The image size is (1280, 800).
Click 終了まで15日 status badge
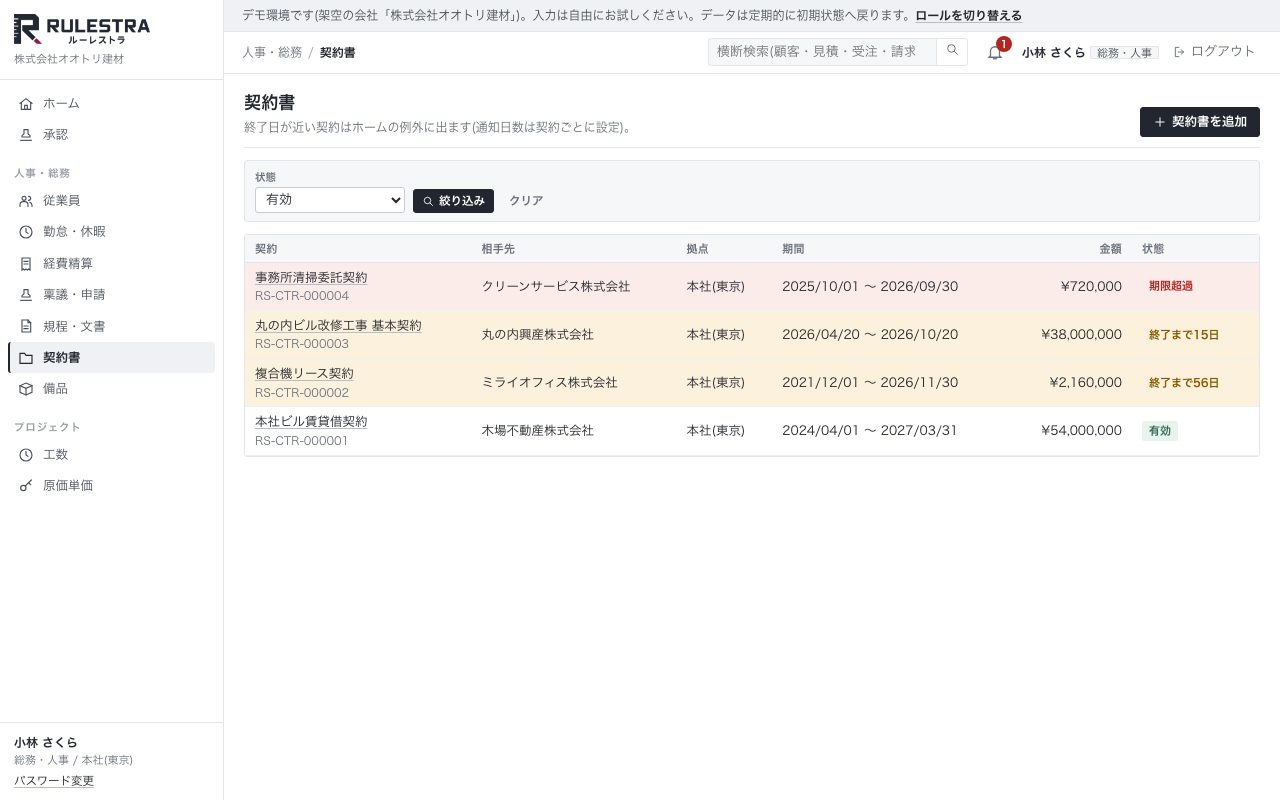[1184, 335]
